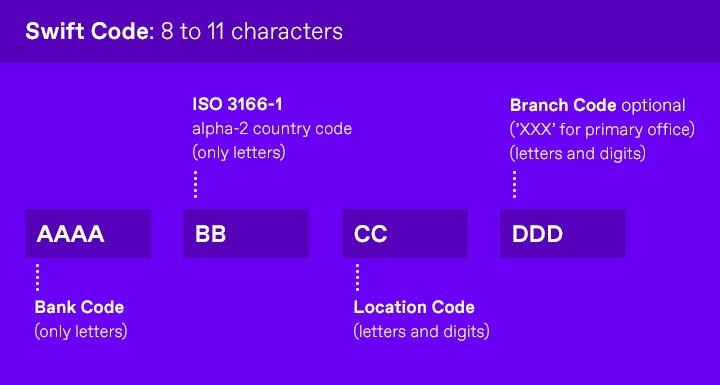Select the BB country code box
720x385 pixels.
click(246, 233)
